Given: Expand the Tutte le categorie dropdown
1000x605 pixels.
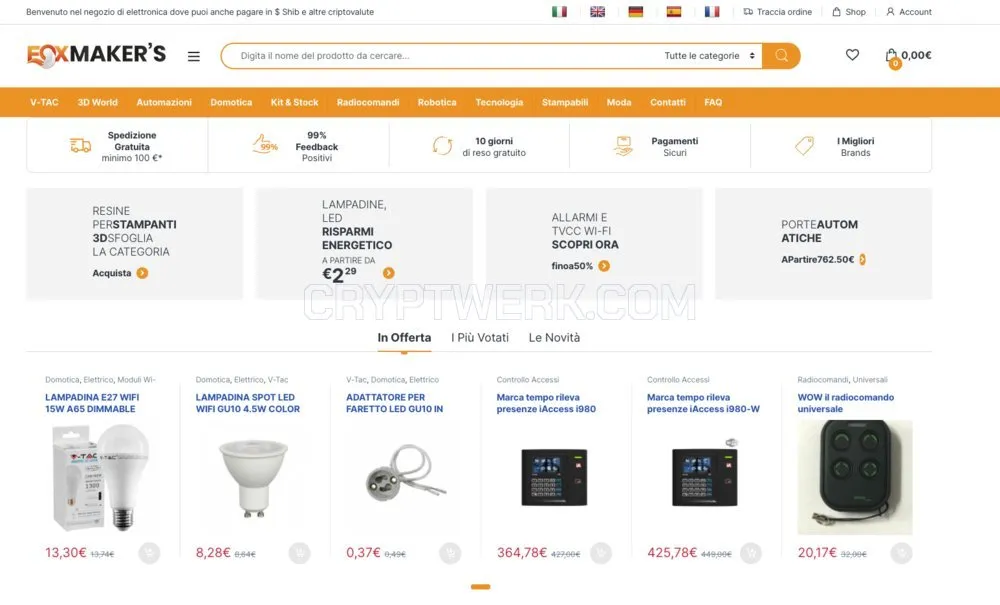Looking at the screenshot, I should pyautogui.click(x=710, y=55).
